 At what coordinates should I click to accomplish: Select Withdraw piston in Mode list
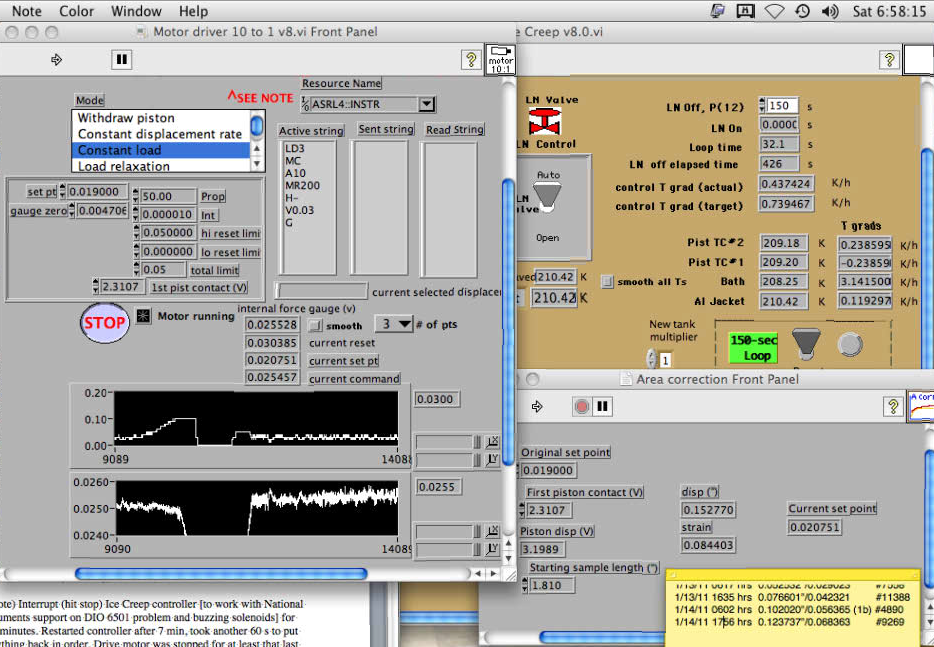126,118
